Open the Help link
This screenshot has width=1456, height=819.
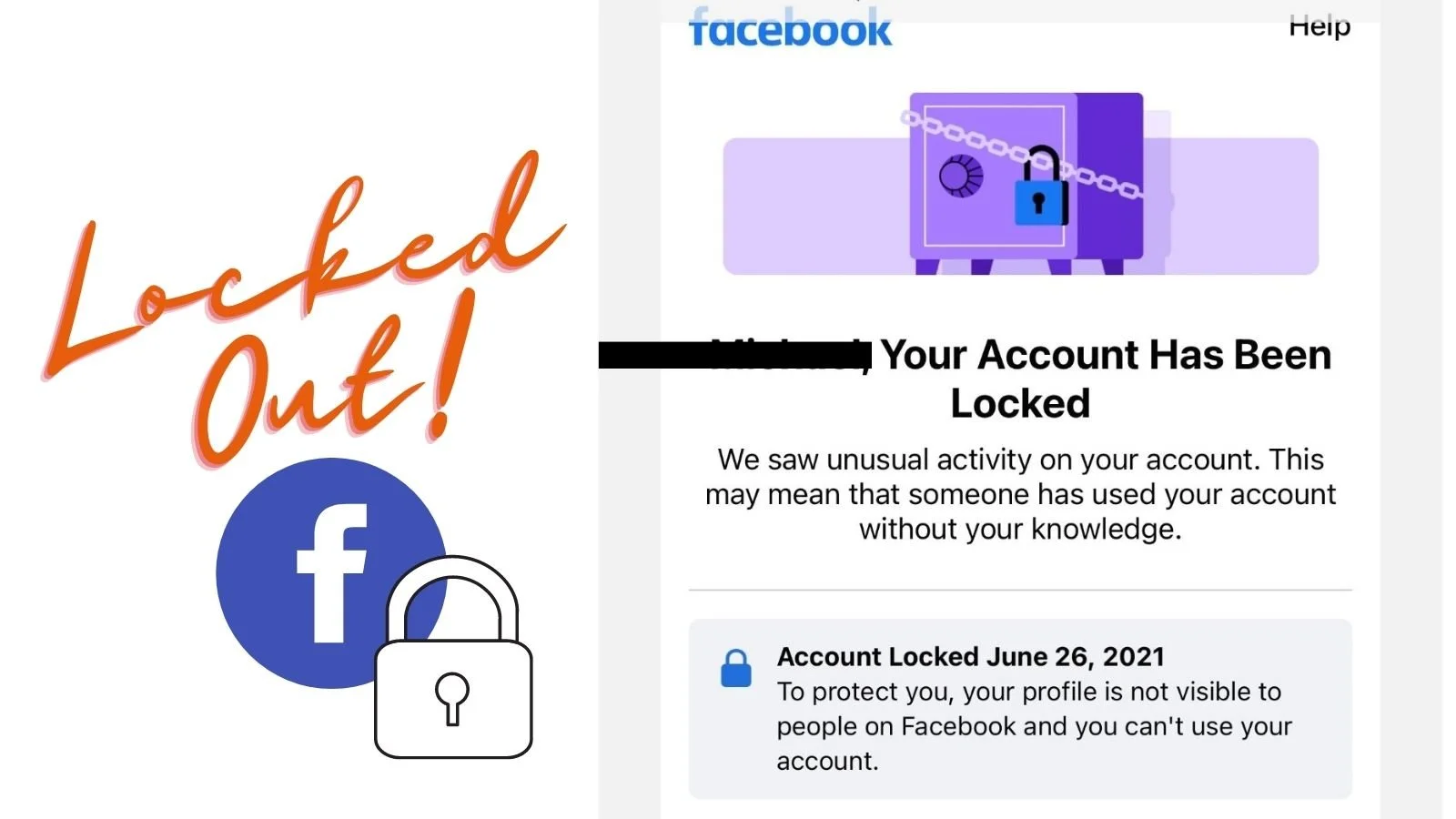pos(1319,27)
